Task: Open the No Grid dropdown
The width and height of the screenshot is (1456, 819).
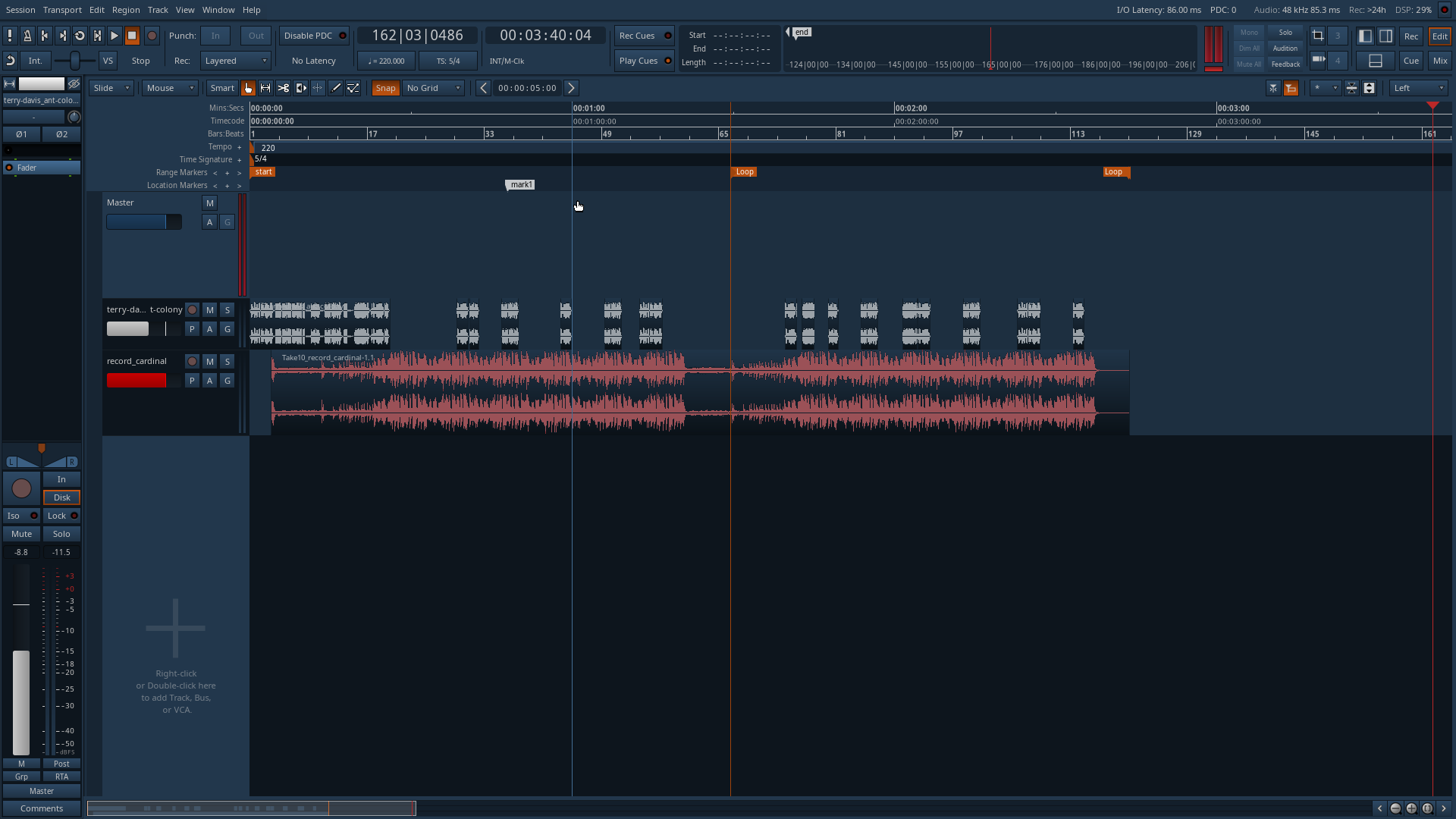Action: (433, 88)
